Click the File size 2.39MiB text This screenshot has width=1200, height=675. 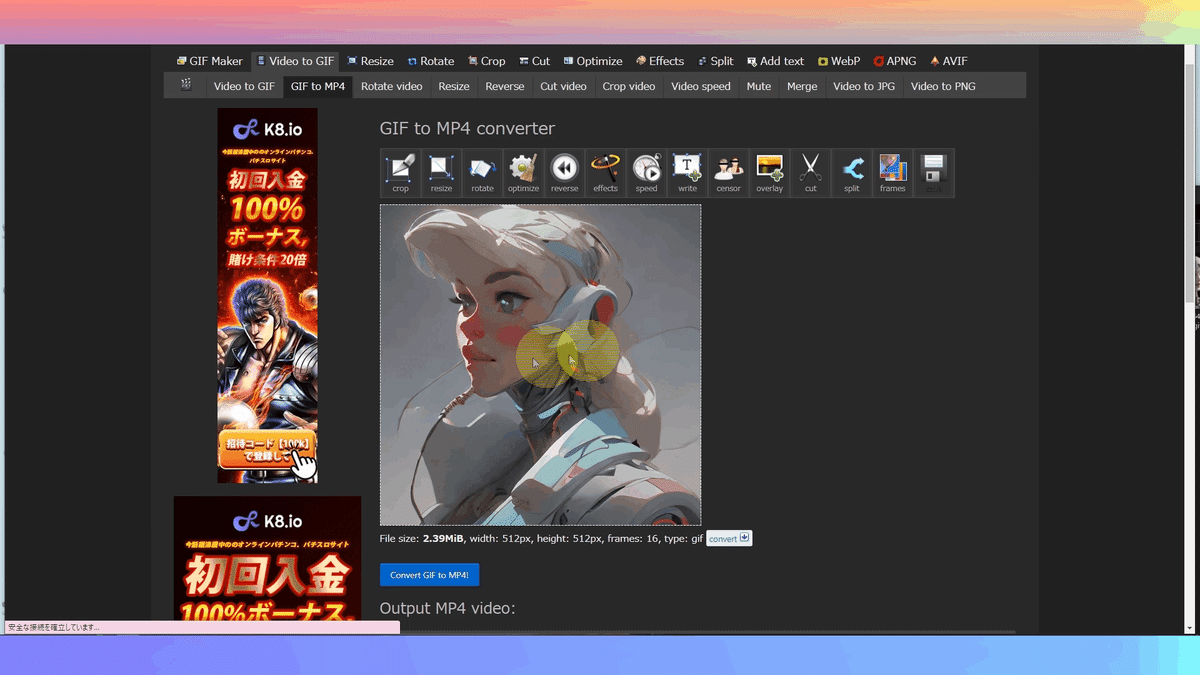(x=422, y=539)
